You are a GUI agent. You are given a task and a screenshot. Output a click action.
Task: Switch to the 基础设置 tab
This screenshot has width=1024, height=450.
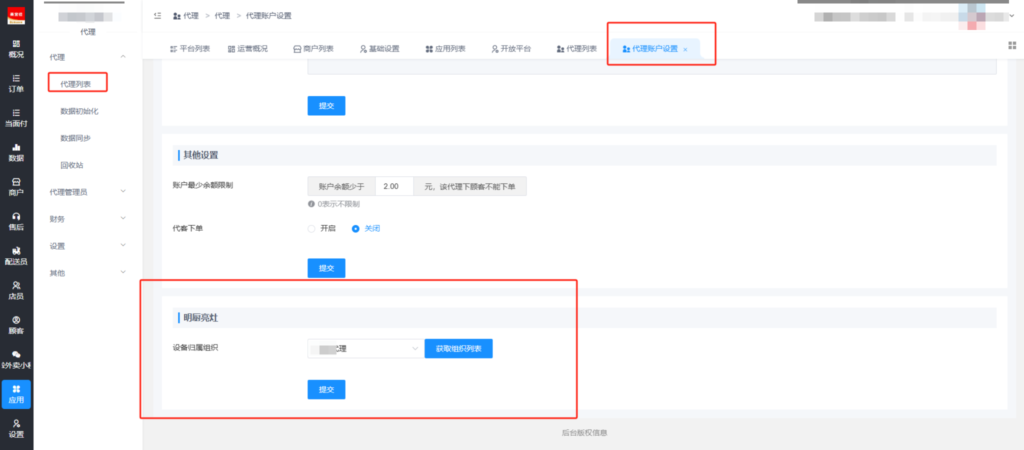tap(379, 49)
